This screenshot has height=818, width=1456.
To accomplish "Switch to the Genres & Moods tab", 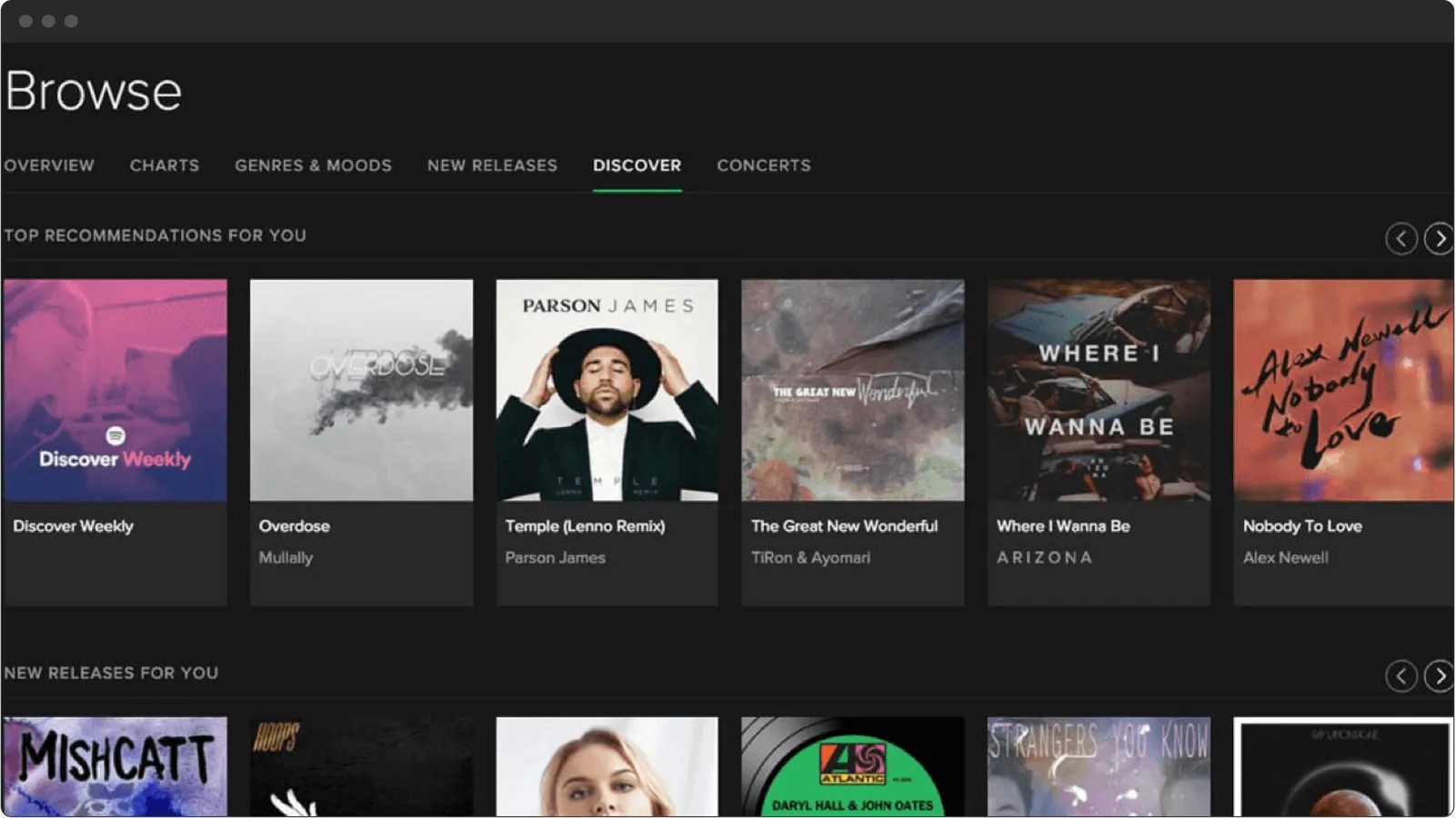I will tap(313, 165).
